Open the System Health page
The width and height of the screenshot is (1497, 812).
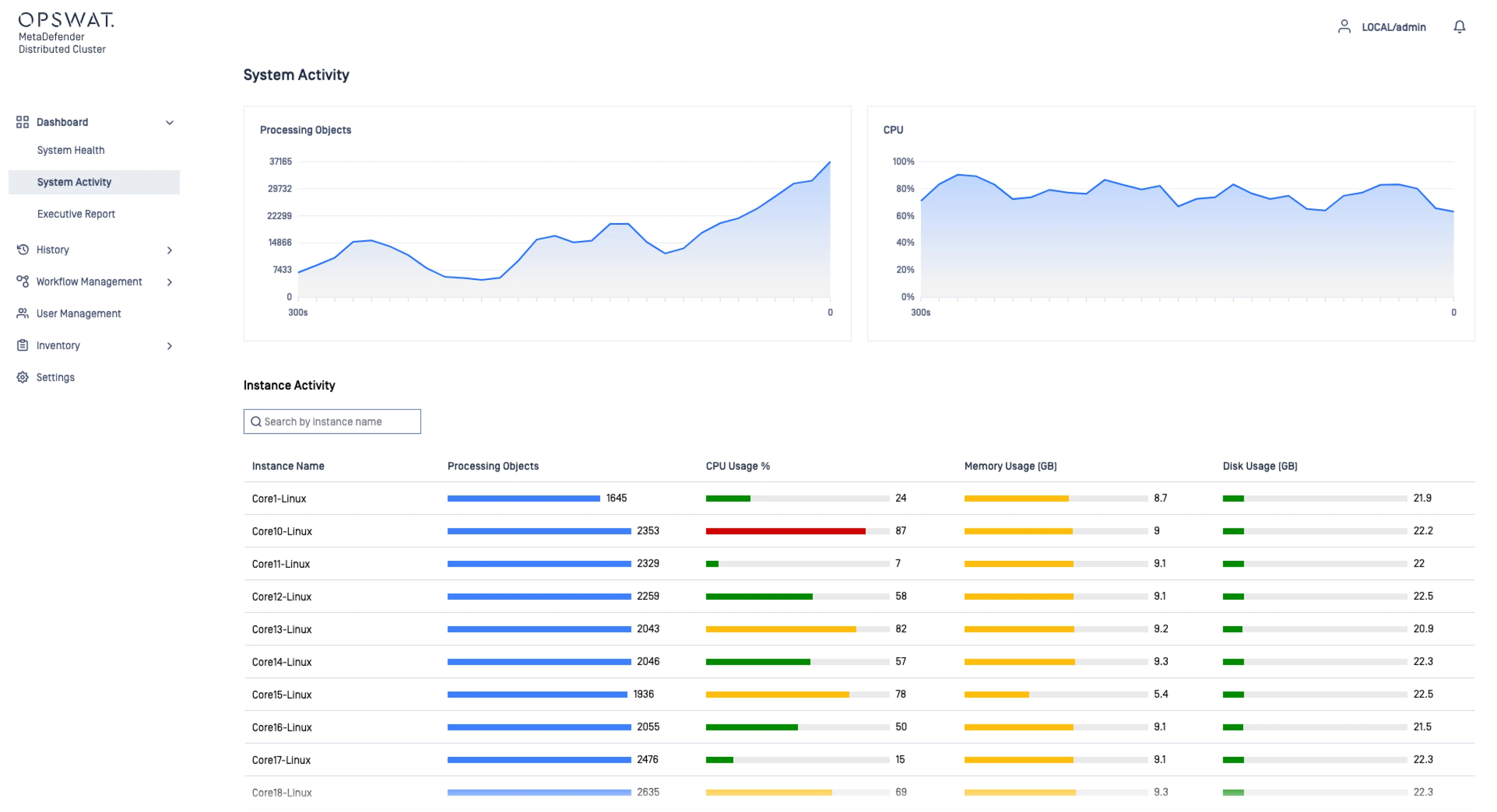pos(71,151)
